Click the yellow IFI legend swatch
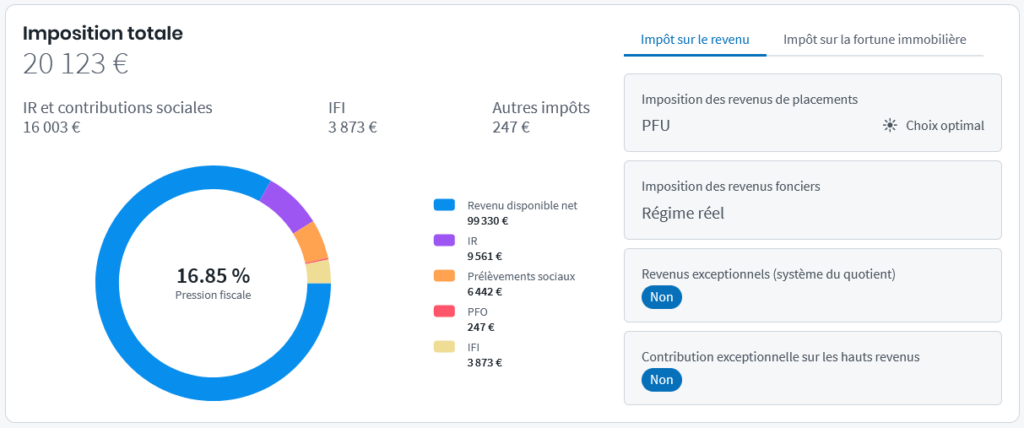The width and height of the screenshot is (1024, 428). [445, 346]
